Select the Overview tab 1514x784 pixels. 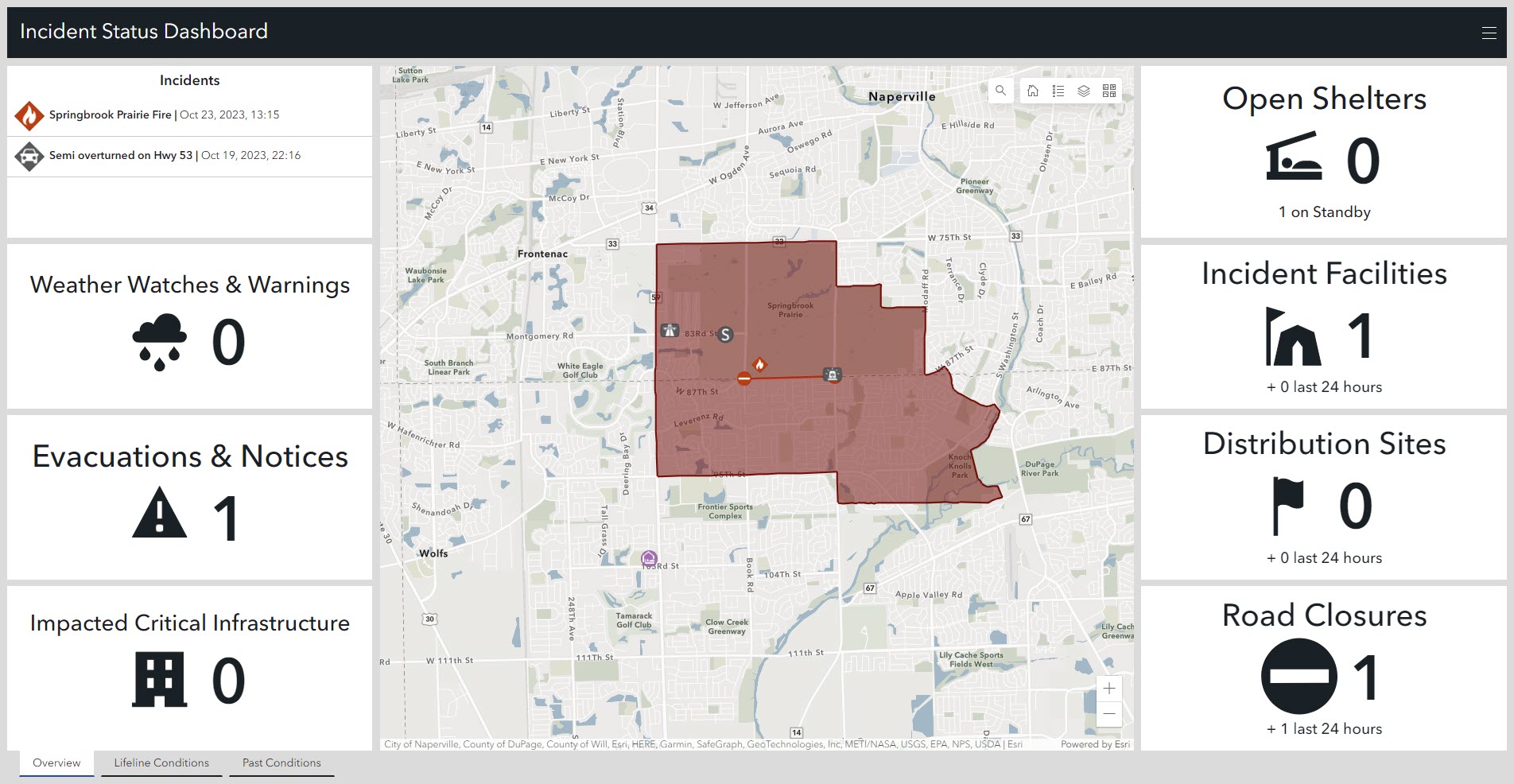(56, 763)
